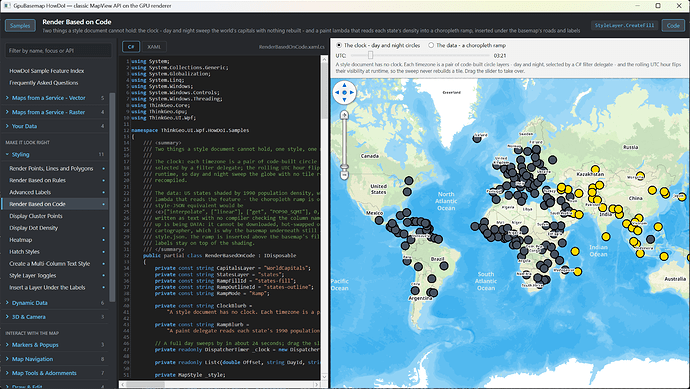Expand the 'Markers & Popups' group

click(x=55, y=345)
